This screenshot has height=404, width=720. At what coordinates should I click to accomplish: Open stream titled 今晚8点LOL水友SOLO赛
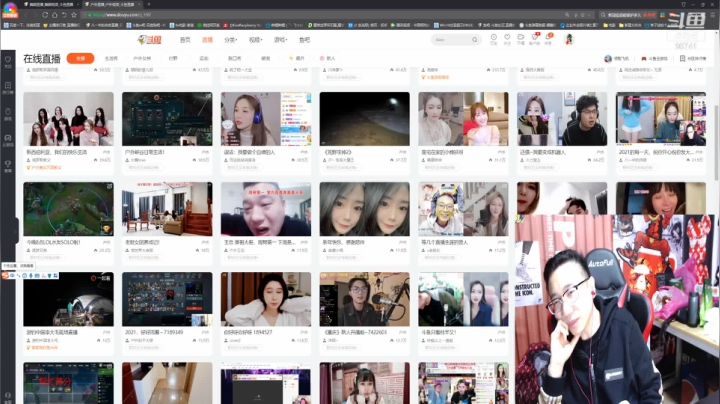click(54, 242)
